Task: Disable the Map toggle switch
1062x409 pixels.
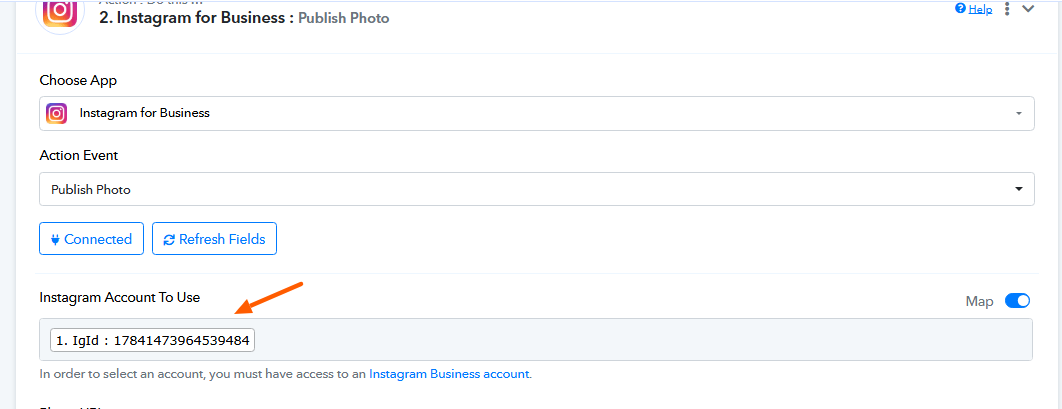Action: (1017, 301)
